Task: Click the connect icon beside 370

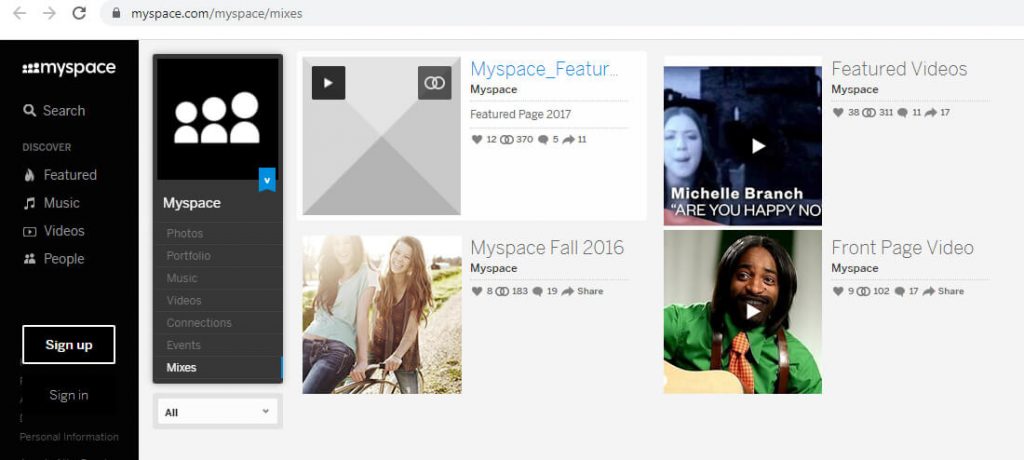Action: (507, 139)
